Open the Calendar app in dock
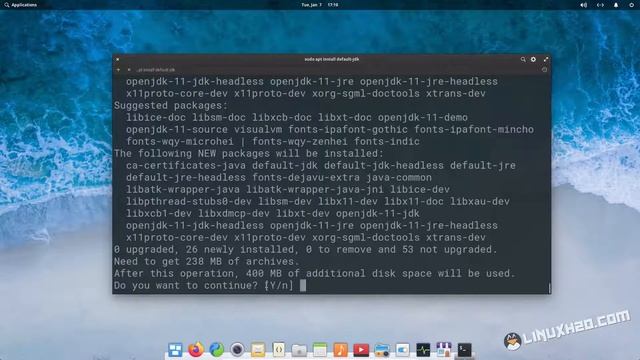The width and height of the screenshot is (640, 360). pos(320,350)
